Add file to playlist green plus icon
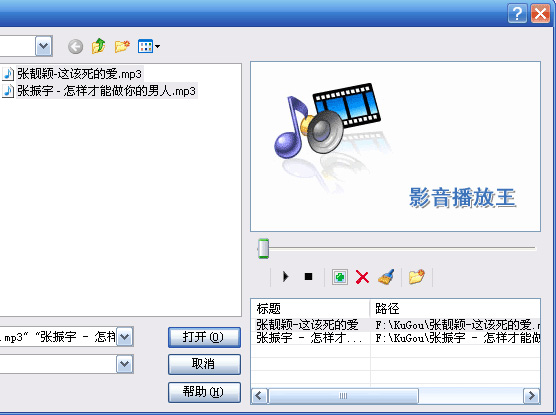The image size is (556, 415). click(x=340, y=277)
